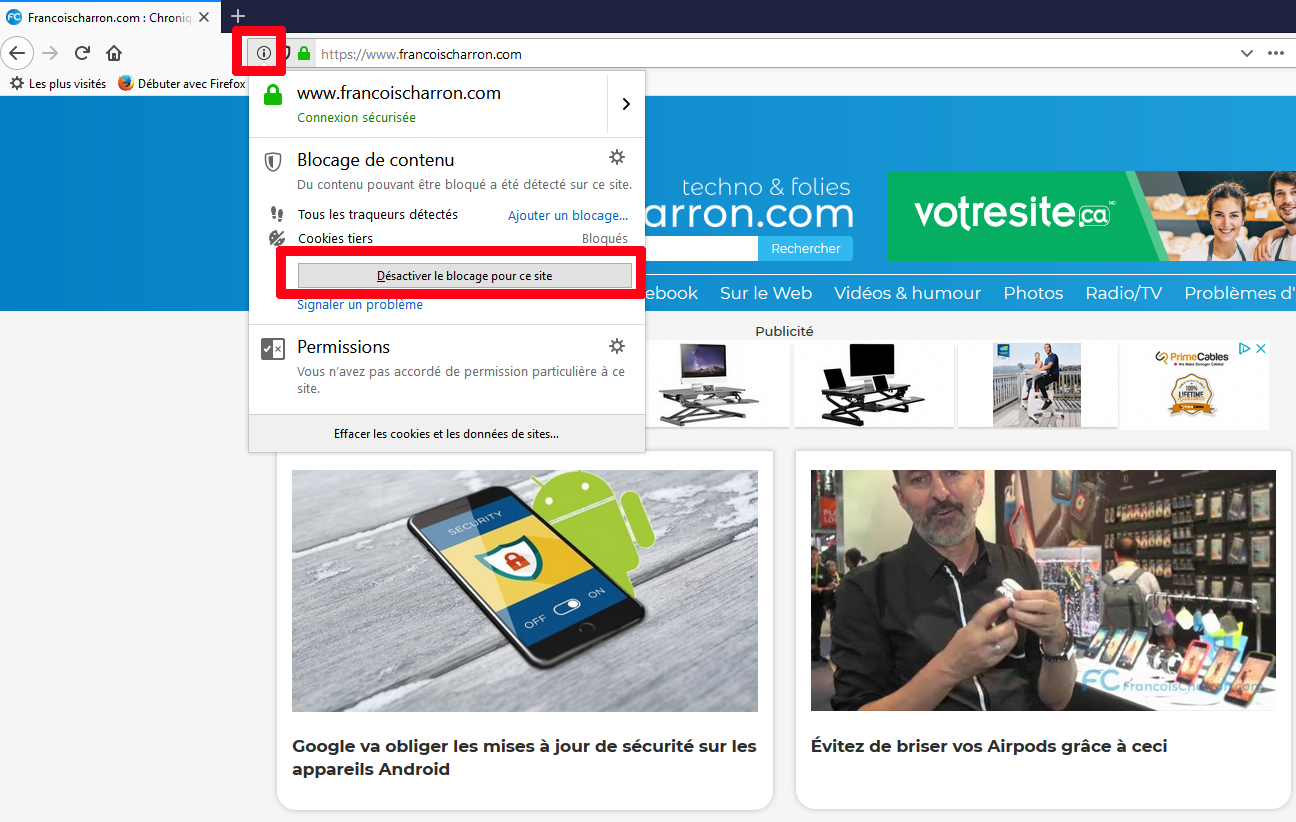The image size is (1296, 822).
Task: Open the Sur le Web menu item
Action: point(766,293)
